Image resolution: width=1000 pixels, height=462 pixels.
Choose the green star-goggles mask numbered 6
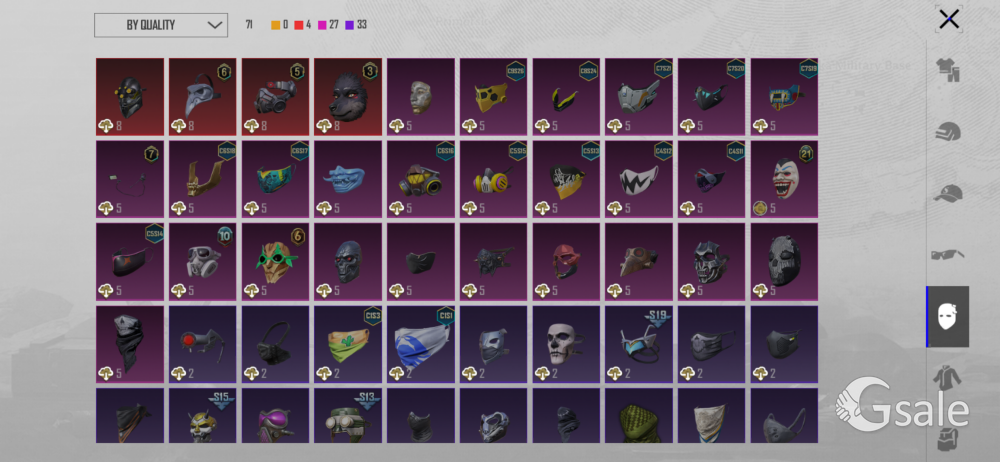tap(276, 262)
